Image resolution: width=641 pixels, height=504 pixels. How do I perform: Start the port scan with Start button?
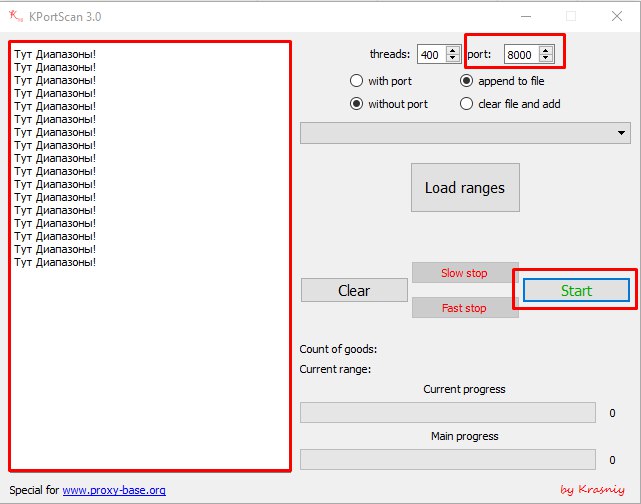(576, 290)
